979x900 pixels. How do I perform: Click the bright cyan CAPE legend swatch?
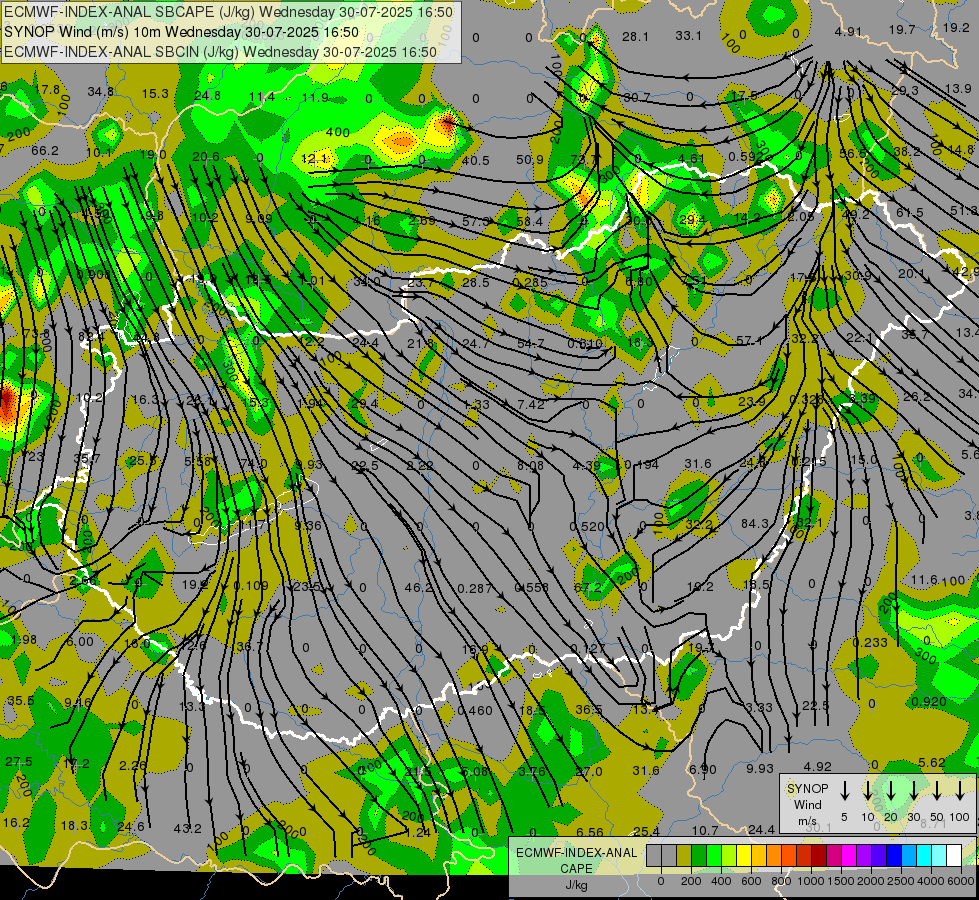tap(923, 856)
